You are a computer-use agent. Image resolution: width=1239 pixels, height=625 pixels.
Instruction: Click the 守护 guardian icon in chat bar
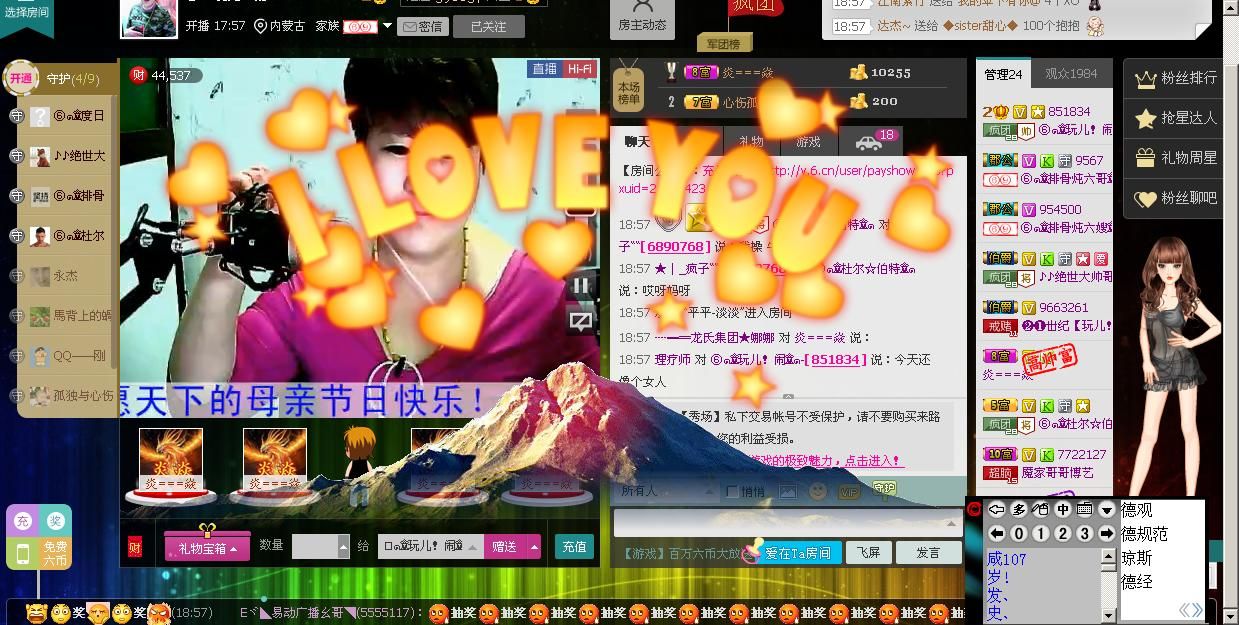coord(884,490)
